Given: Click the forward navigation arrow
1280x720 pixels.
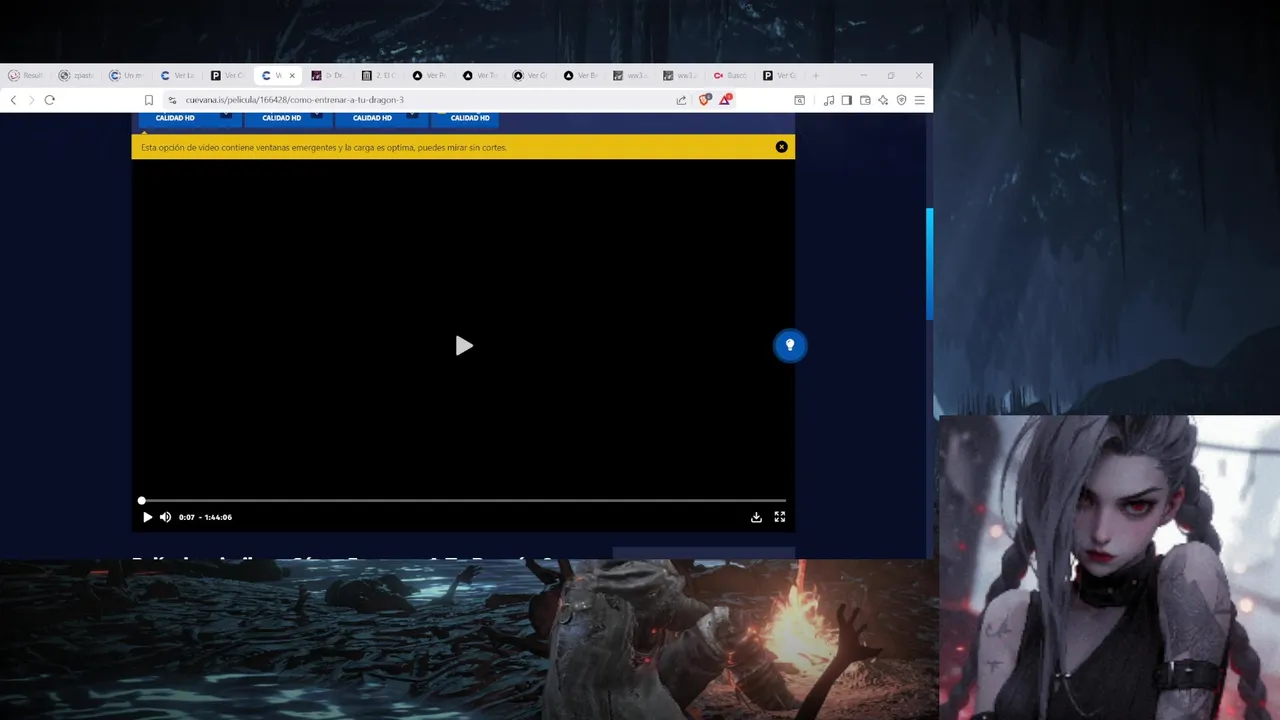Looking at the screenshot, I should (x=31, y=100).
